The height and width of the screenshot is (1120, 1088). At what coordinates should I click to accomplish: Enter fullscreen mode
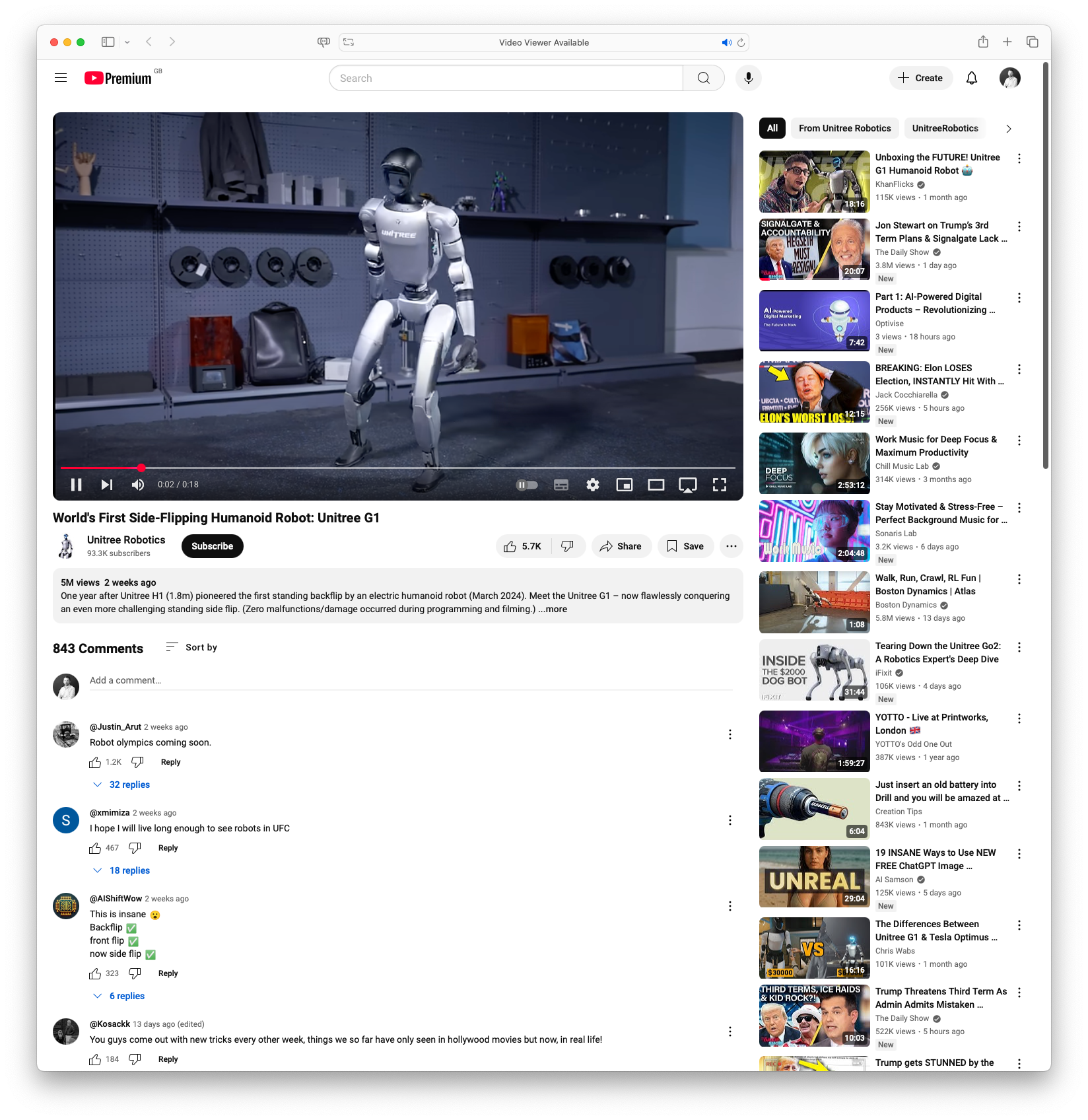tap(720, 484)
